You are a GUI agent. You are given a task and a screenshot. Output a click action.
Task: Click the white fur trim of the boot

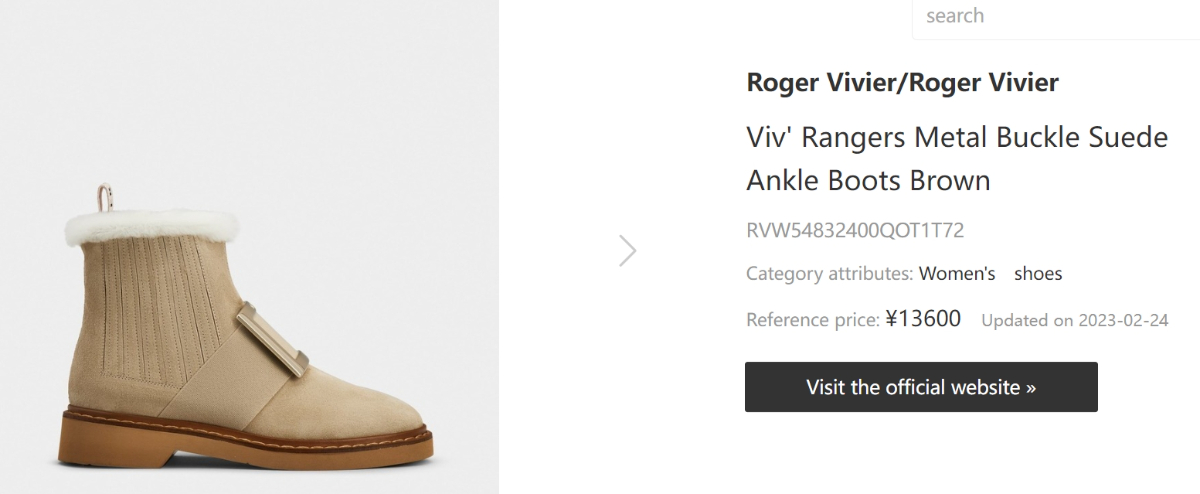tap(150, 227)
